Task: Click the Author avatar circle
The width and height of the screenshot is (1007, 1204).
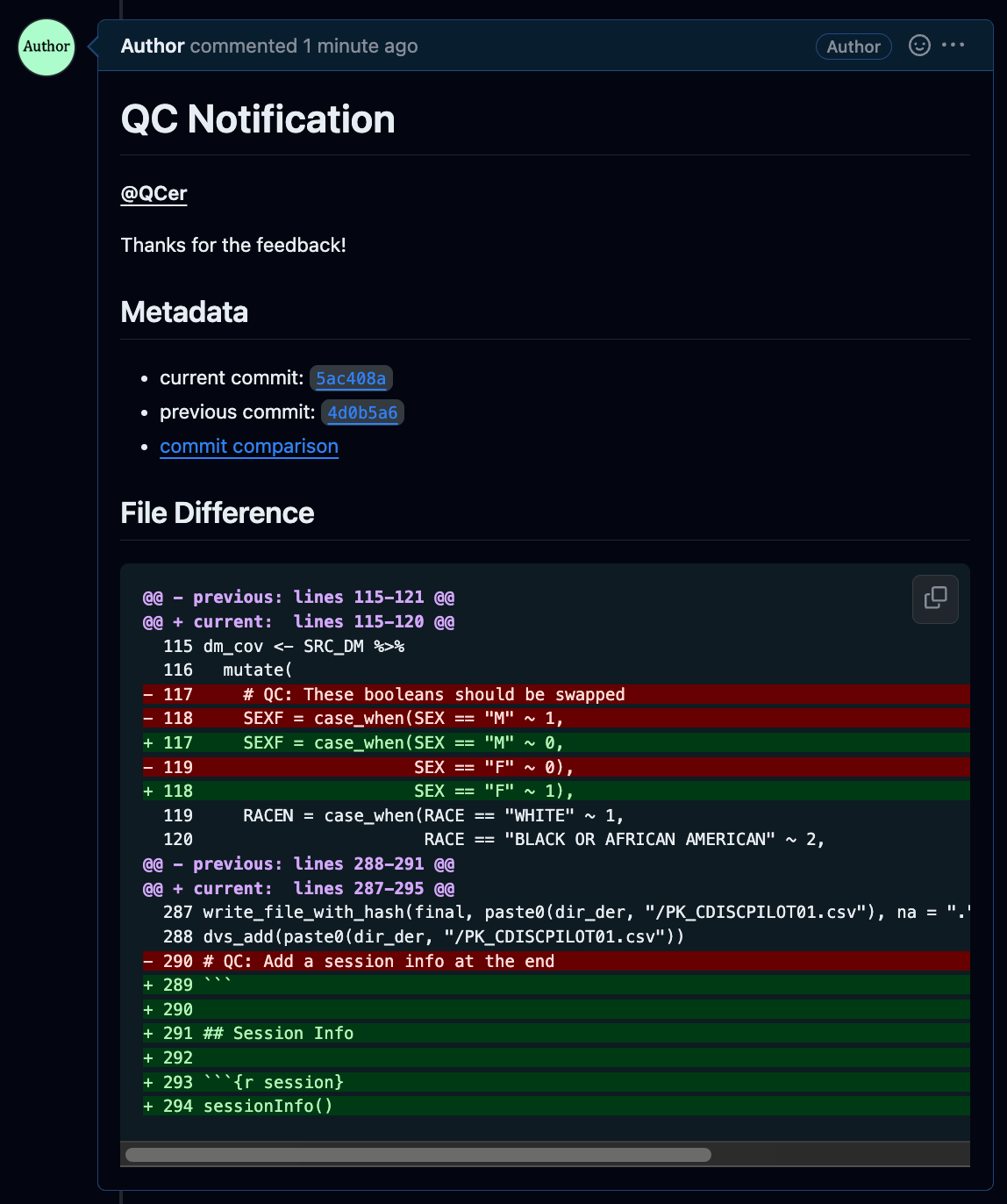Action: pos(46,47)
